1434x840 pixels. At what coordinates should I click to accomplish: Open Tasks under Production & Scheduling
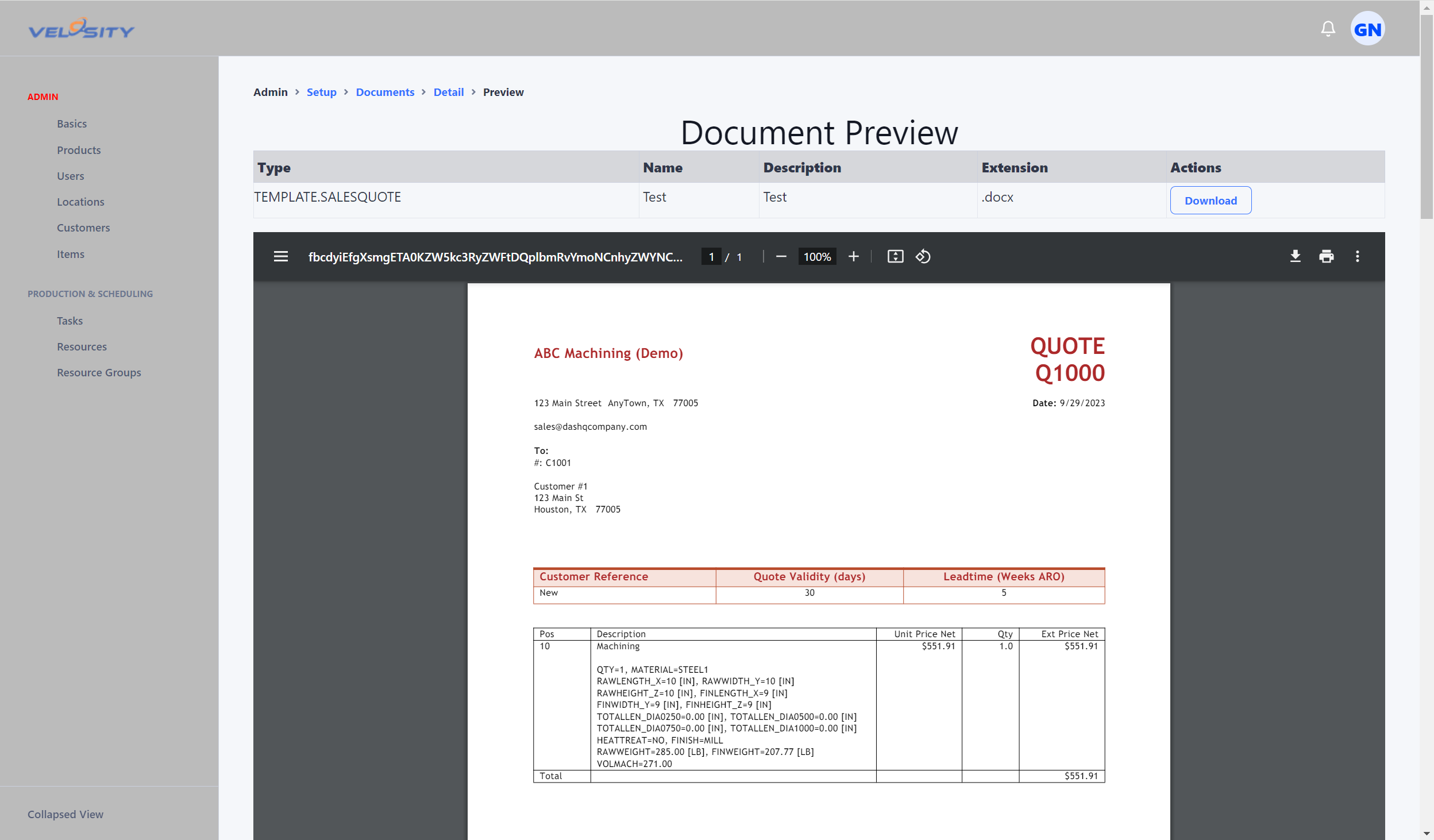pyautogui.click(x=70, y=321)
